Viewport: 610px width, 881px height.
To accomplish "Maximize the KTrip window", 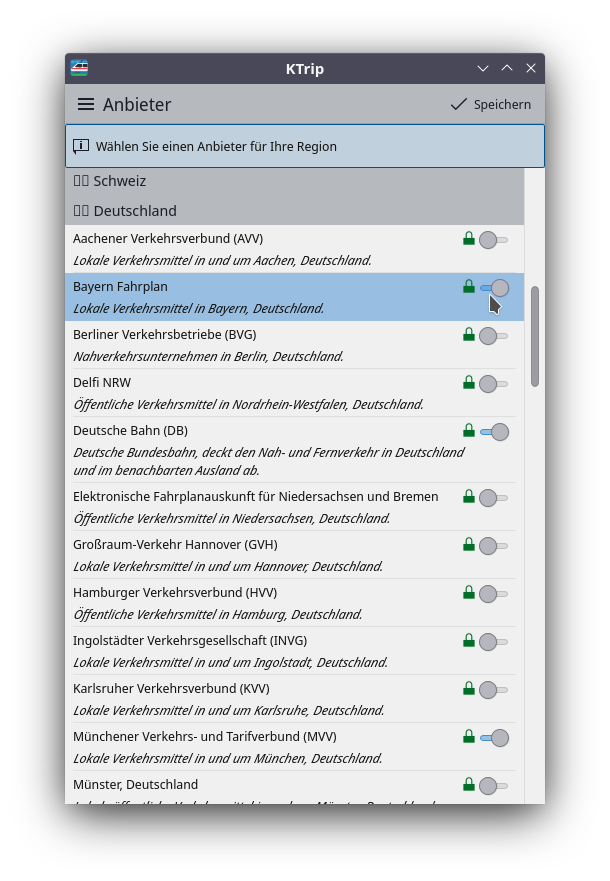I will [x=507, y=68].
